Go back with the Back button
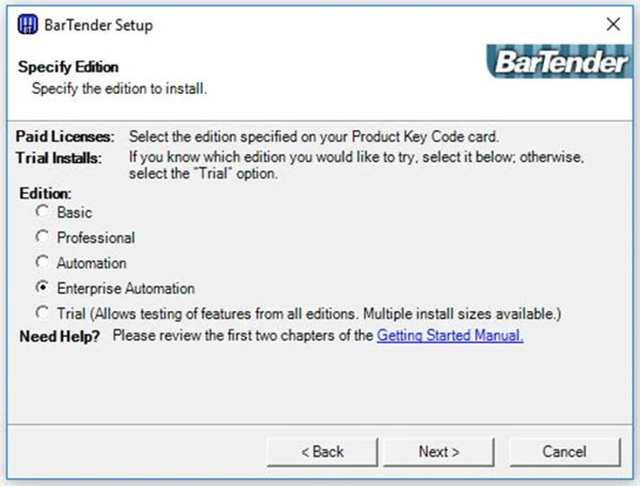 click(322, 452)
